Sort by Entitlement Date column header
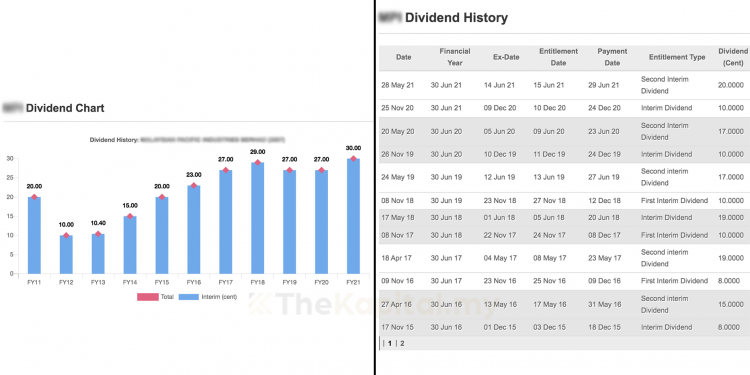The image size is (750, 375). 558,57
